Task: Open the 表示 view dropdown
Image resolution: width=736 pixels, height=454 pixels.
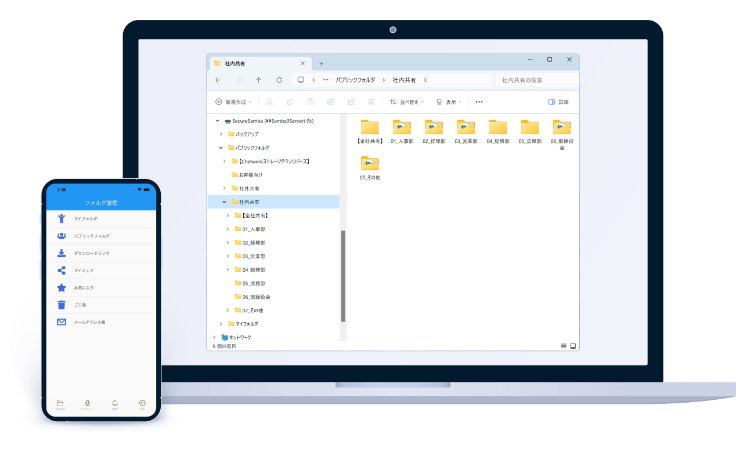Action: point(447,101)
